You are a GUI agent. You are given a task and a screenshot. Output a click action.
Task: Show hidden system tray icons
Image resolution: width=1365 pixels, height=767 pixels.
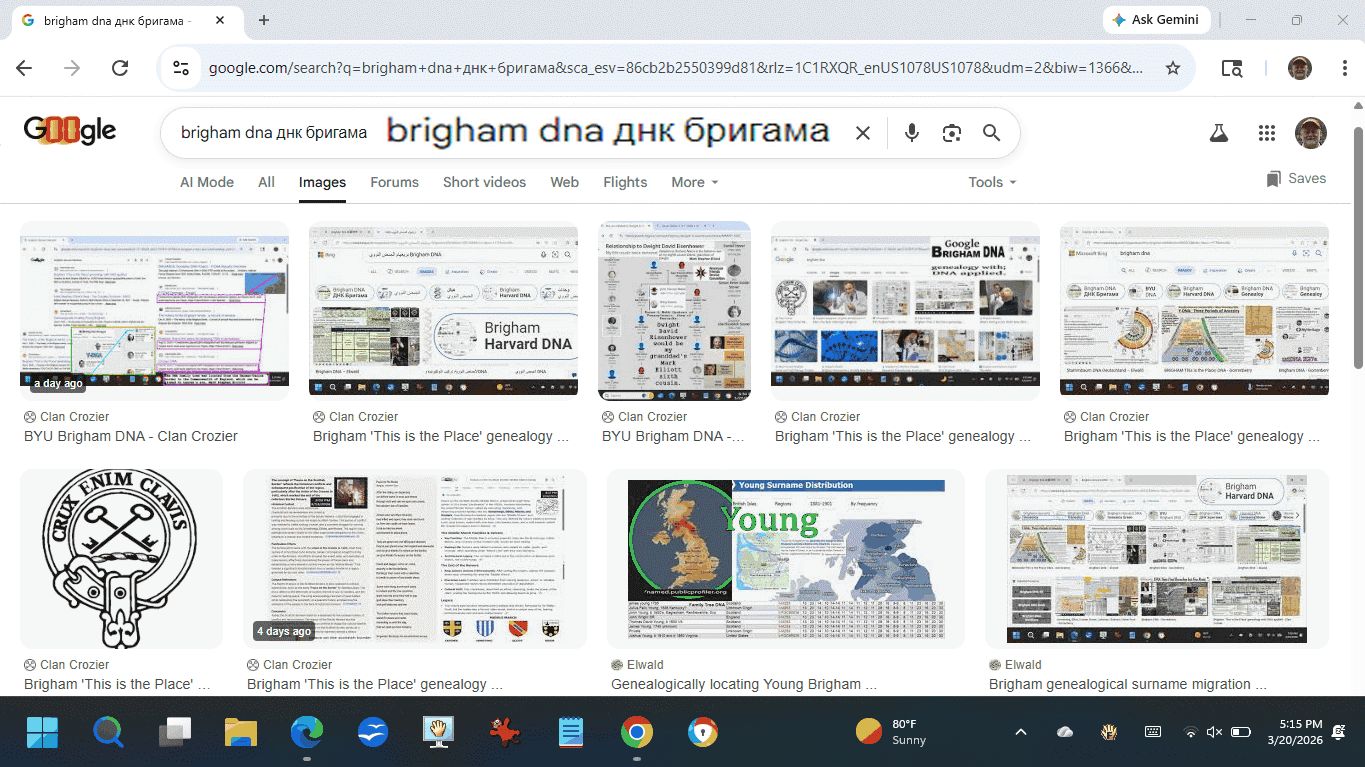[x=1020, y=732]
